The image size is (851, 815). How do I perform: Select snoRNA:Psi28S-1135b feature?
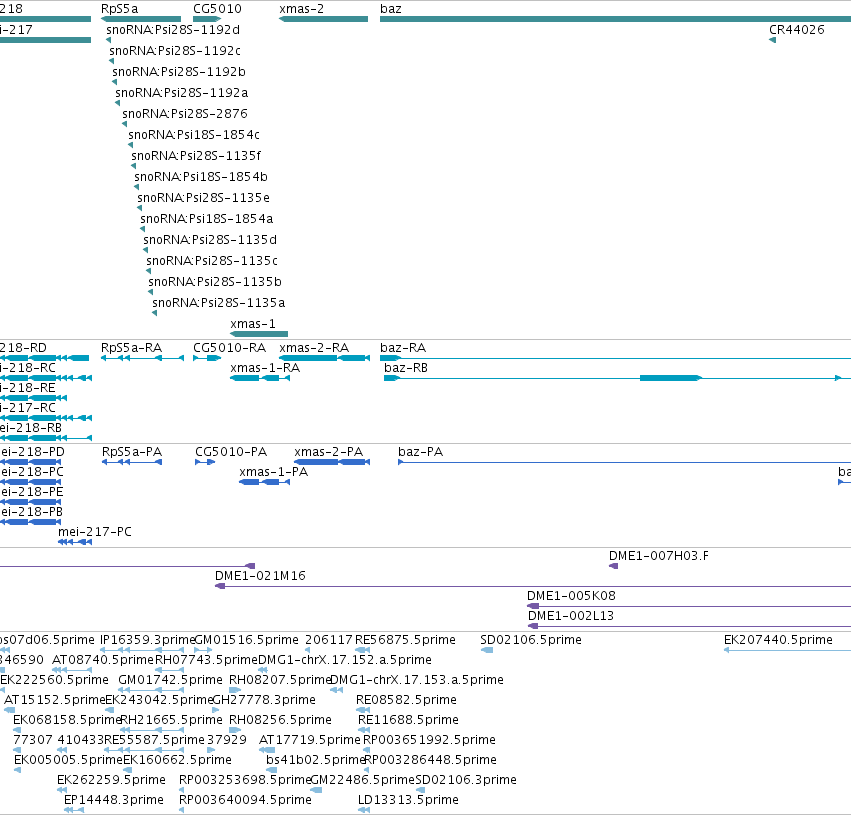point(150,292)
